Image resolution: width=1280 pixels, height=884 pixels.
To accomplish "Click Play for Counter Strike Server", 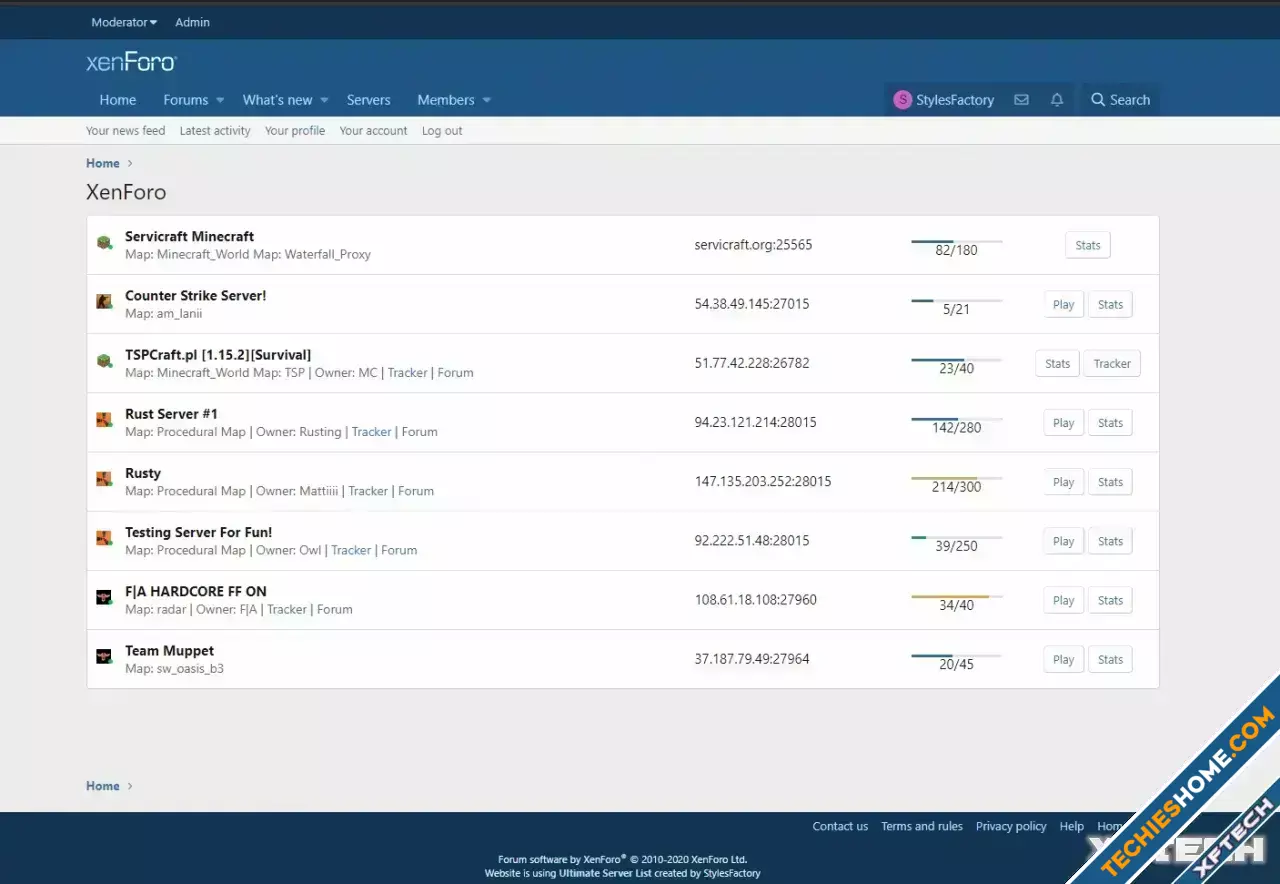I will (1064, 305).
